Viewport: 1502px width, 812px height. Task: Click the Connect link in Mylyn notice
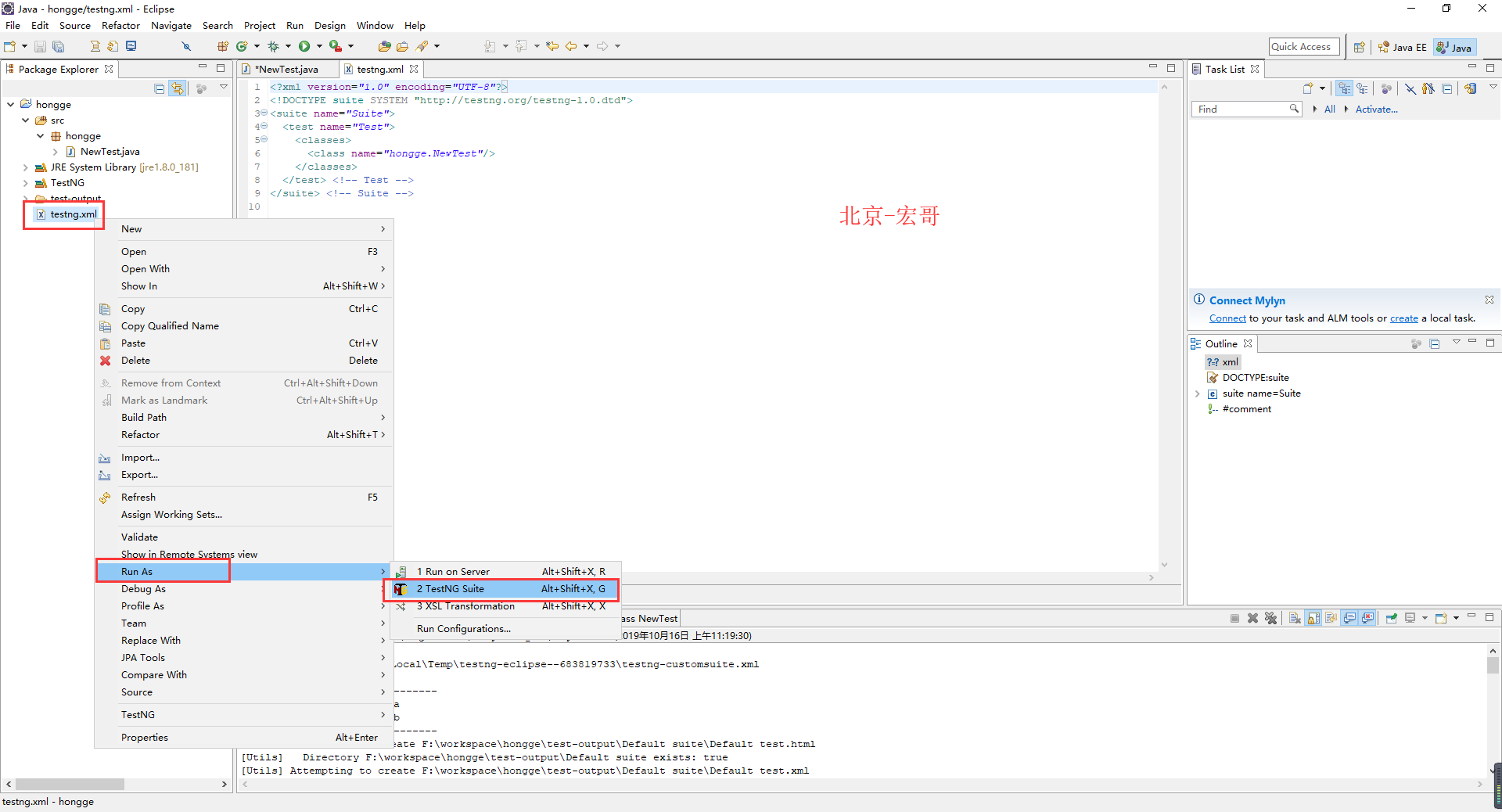click(1227, 318)
